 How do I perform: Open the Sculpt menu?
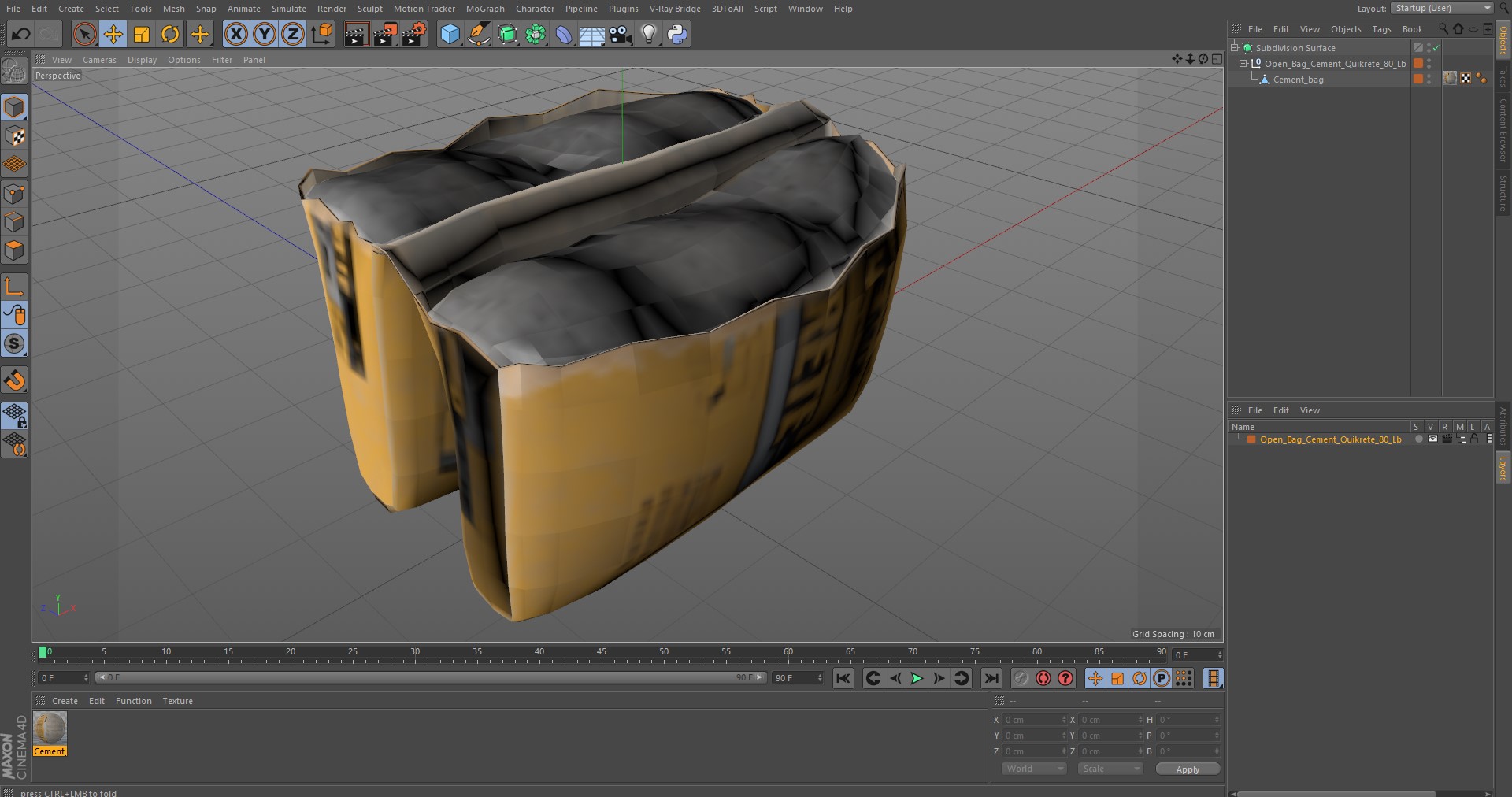(369, 9)
